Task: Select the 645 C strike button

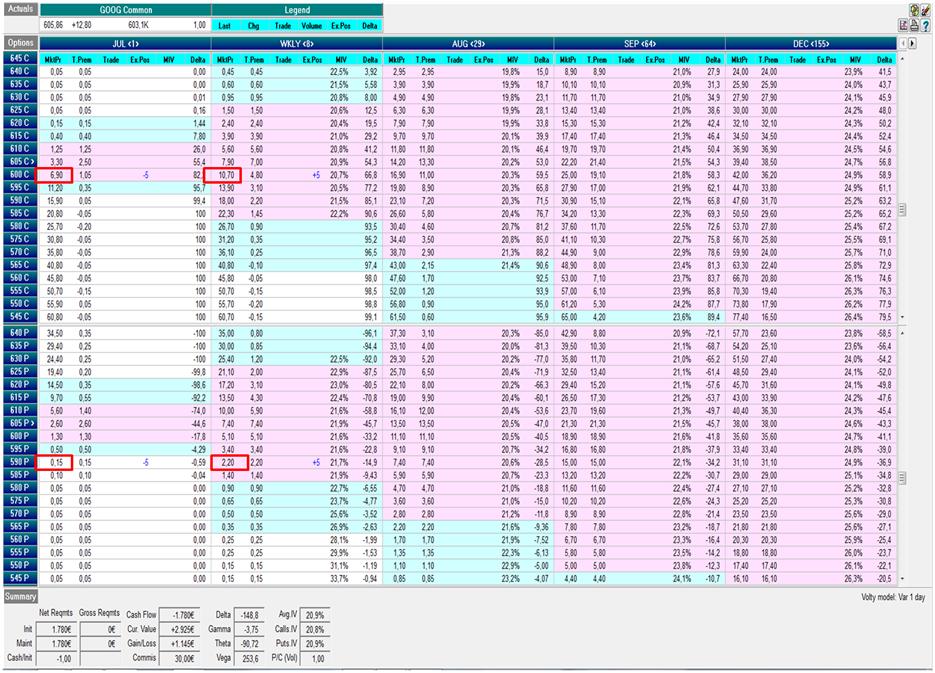Action: (20, 58)
